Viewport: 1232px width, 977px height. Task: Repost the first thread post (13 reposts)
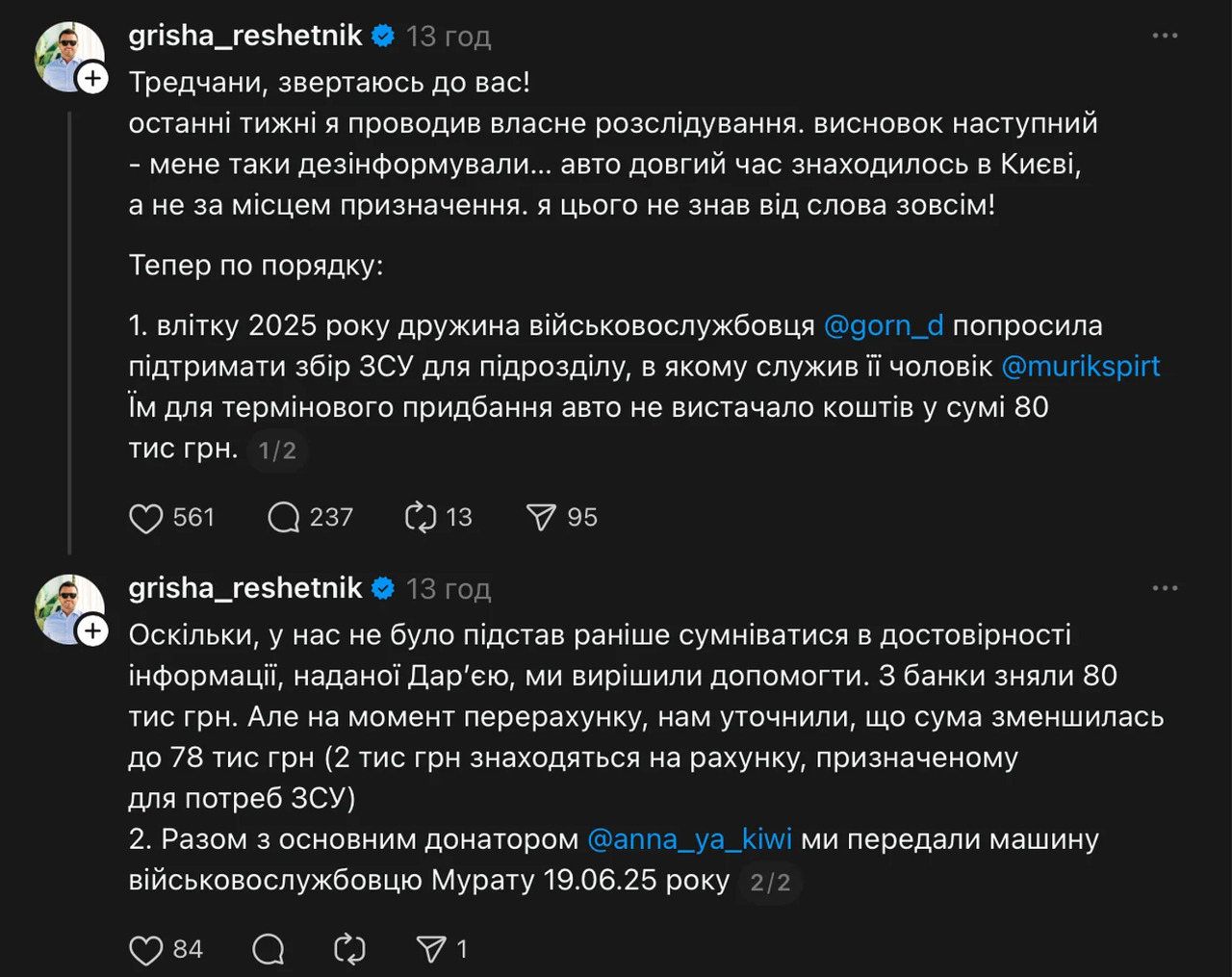tap(421, 518)
